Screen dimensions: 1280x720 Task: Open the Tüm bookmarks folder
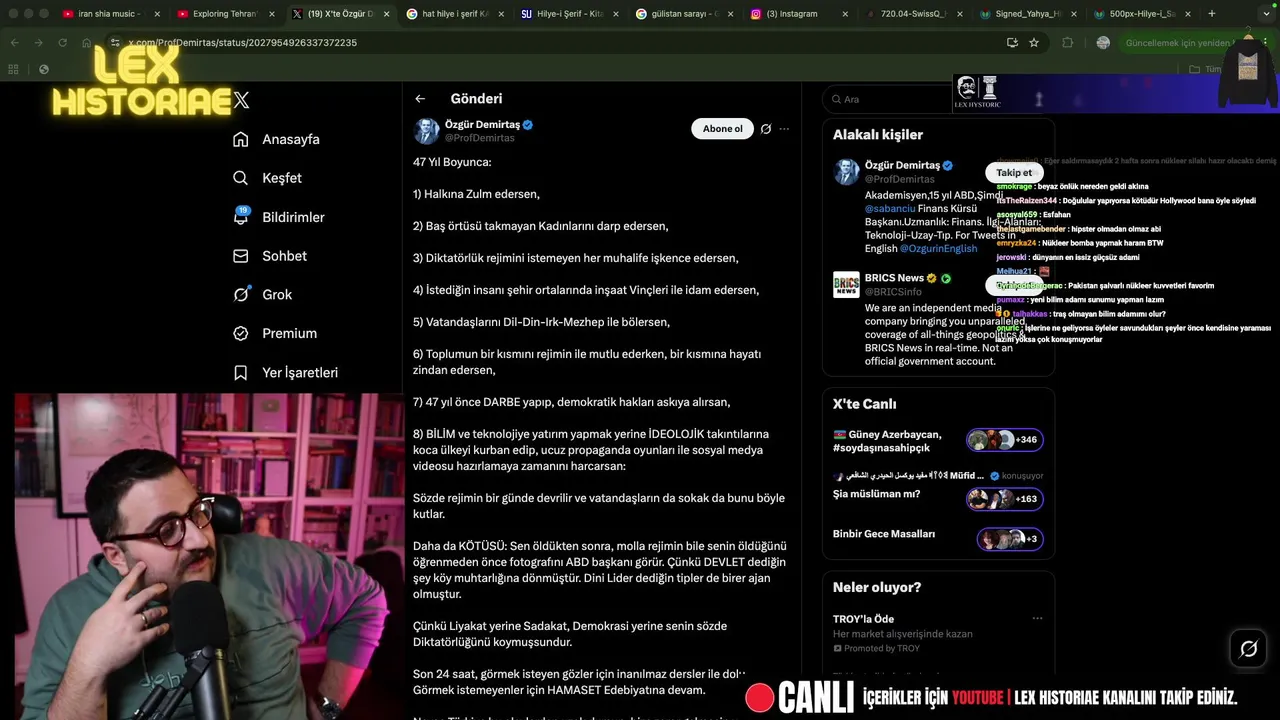(1204, 69)
